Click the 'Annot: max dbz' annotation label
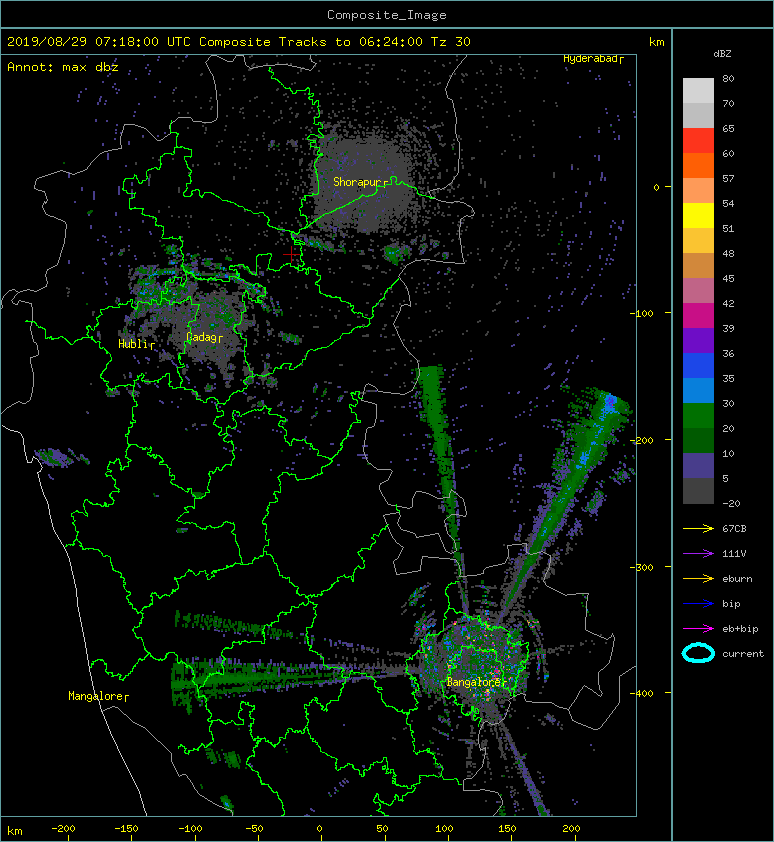The image size is (774, 842). coord(63,67)
